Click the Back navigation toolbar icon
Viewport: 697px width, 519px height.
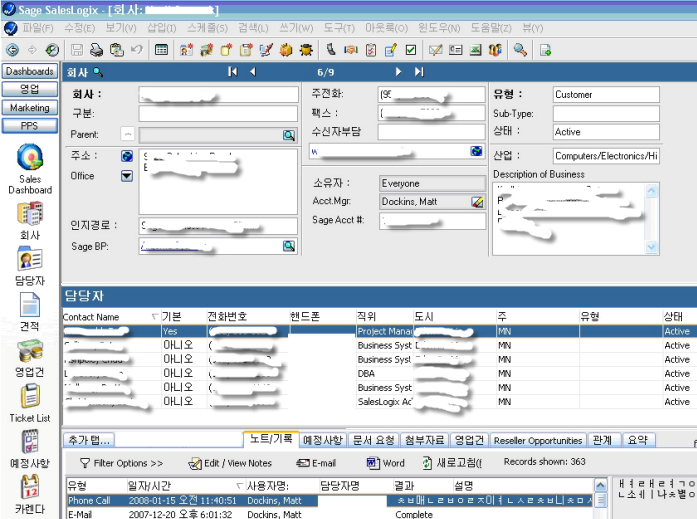point(12,50)
